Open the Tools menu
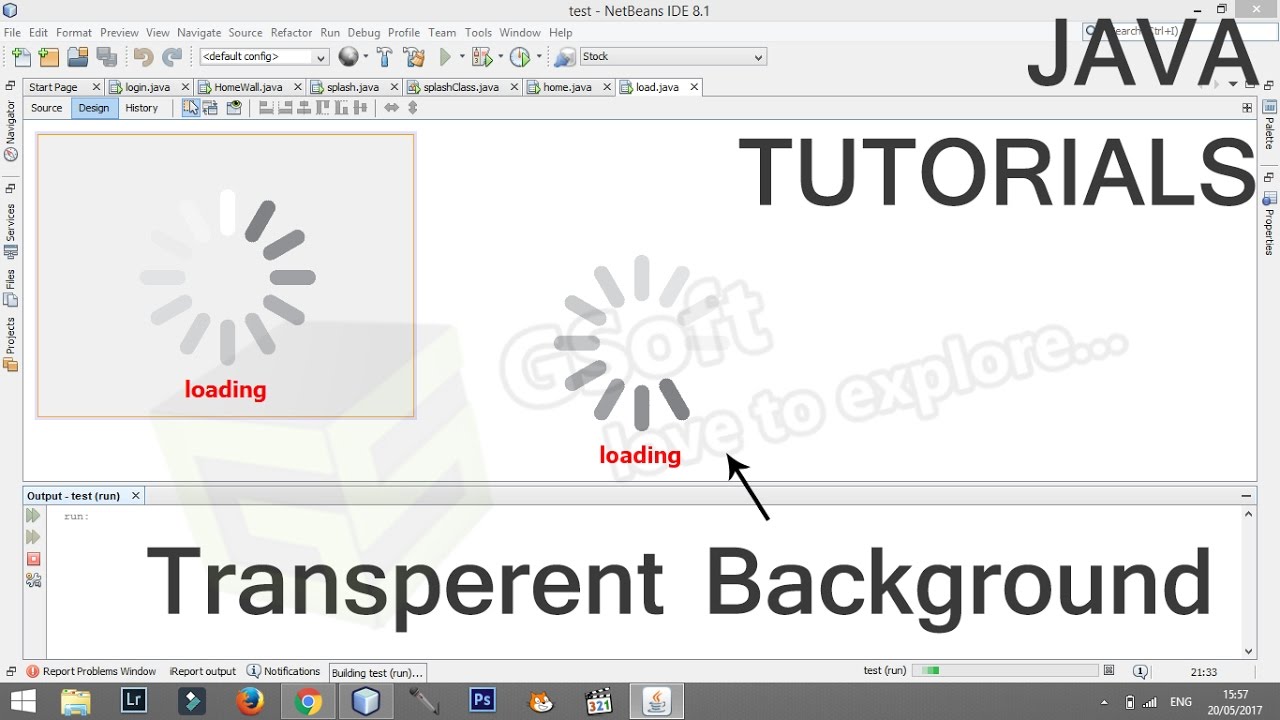Viewport: 1280px width, 720px height. 478,33
